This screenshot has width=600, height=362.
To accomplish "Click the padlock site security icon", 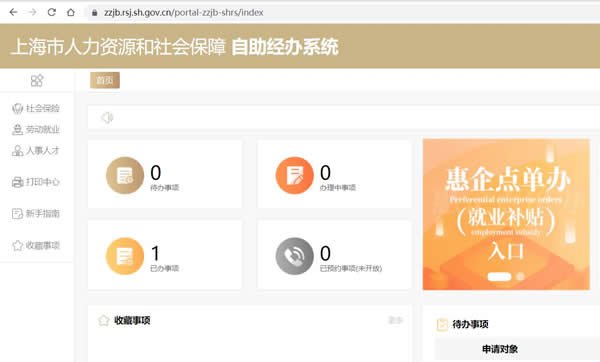I will click(x=95, y=13).
